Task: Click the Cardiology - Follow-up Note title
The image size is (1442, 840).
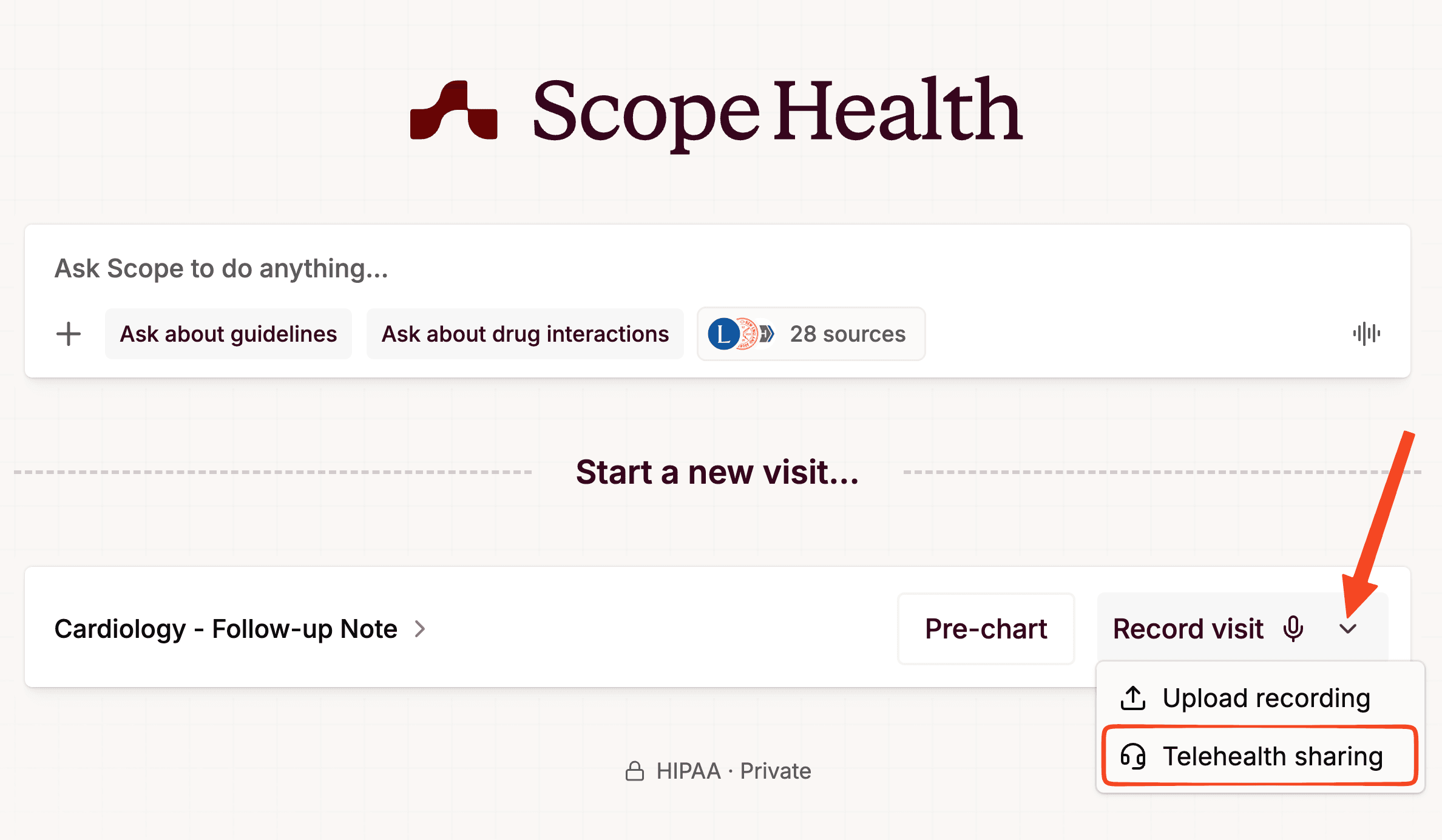Action: click(226, 629)
